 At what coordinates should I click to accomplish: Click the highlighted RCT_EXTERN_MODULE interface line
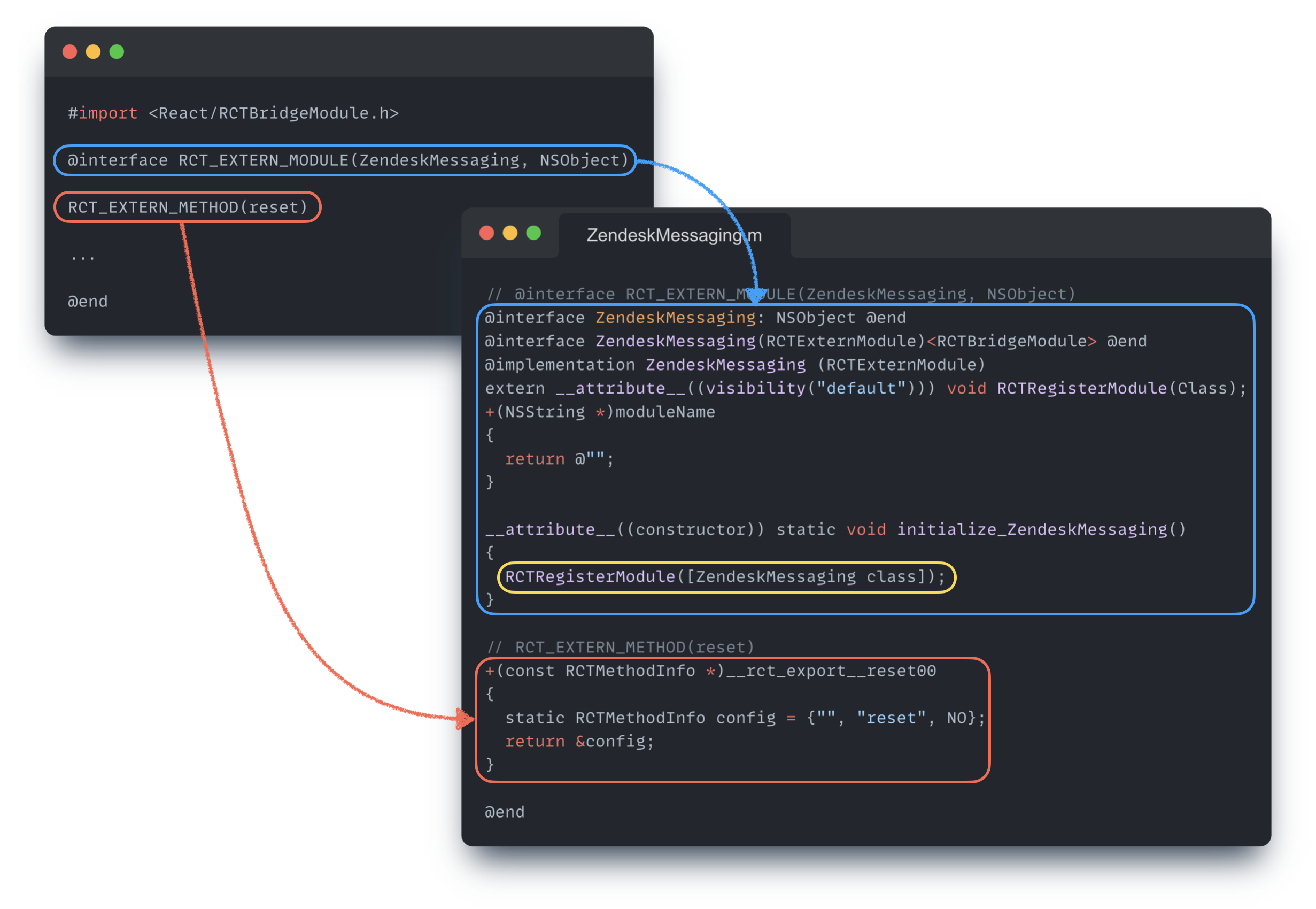coord(347,160)
